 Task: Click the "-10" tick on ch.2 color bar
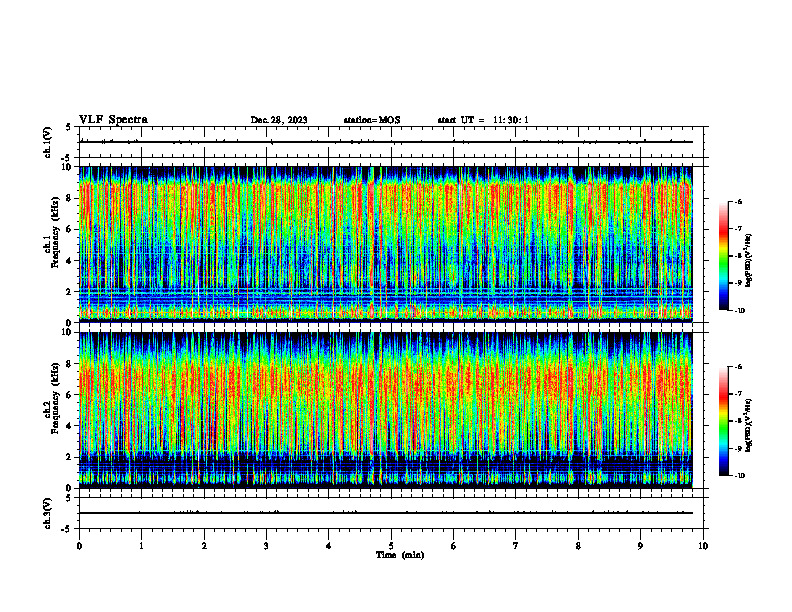click(740, 476)
